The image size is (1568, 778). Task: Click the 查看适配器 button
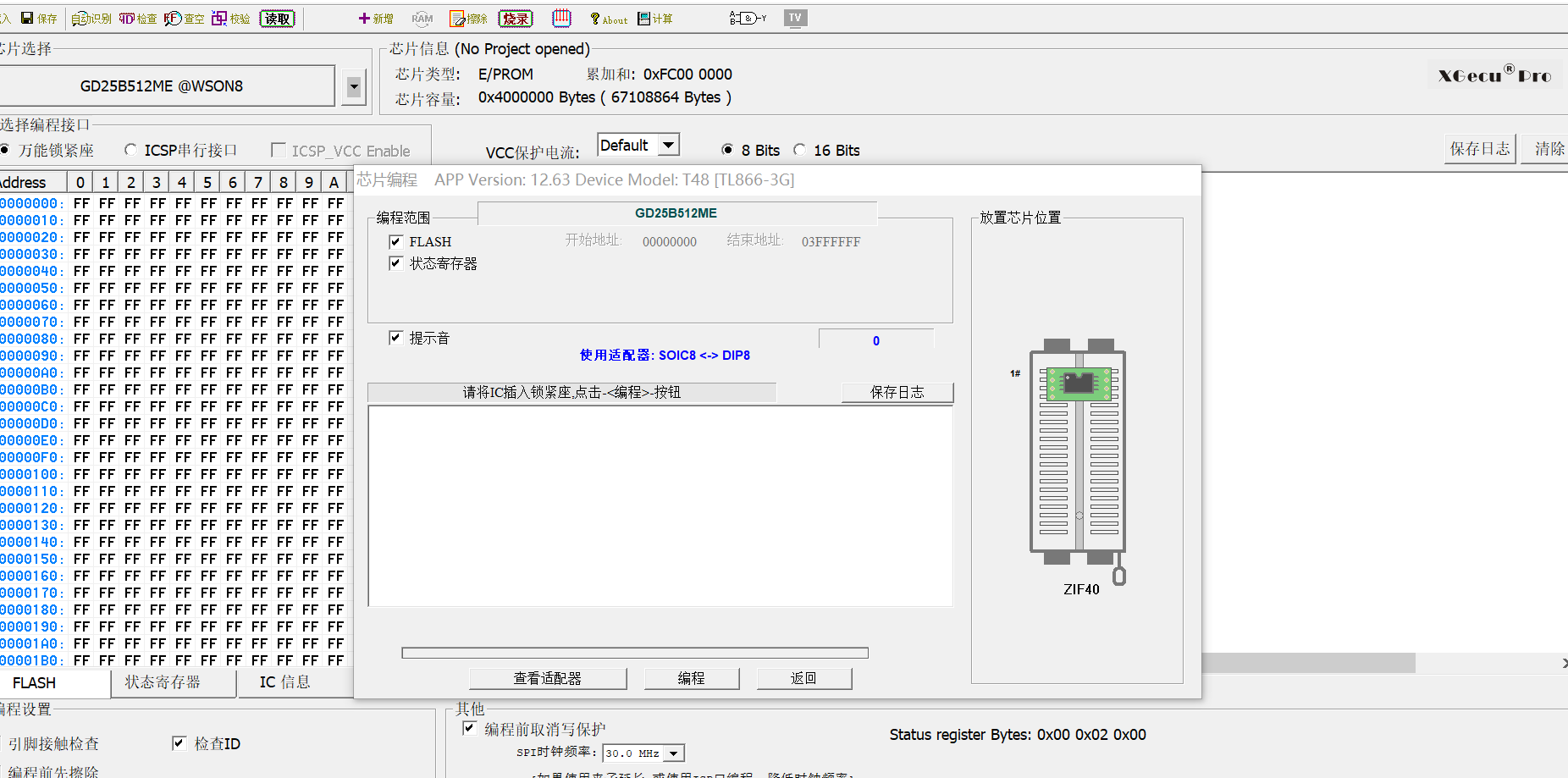click(547, 678)
